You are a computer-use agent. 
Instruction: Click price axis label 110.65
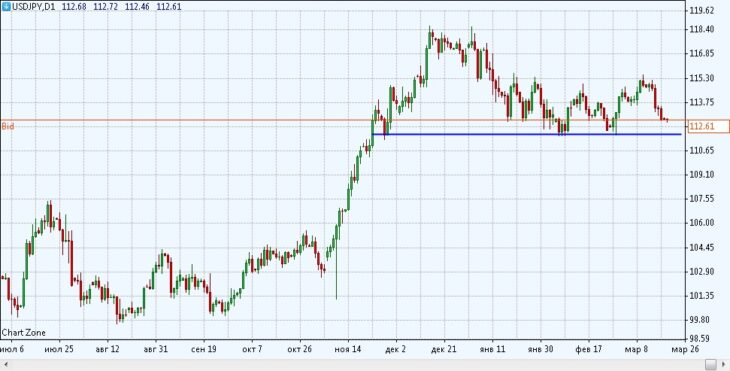click(702, 150)
